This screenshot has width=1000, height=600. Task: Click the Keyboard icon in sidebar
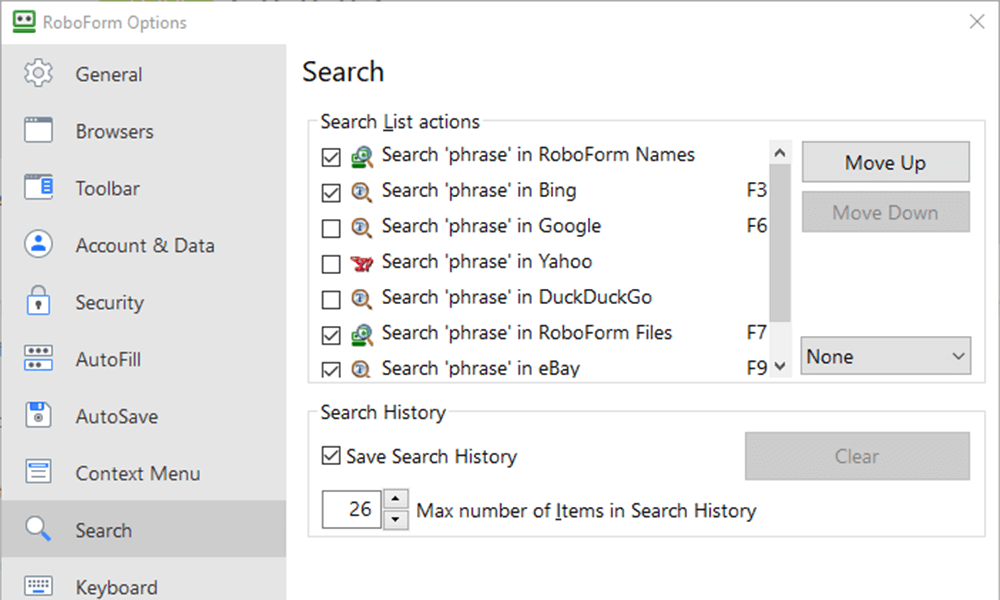[38, 585]
